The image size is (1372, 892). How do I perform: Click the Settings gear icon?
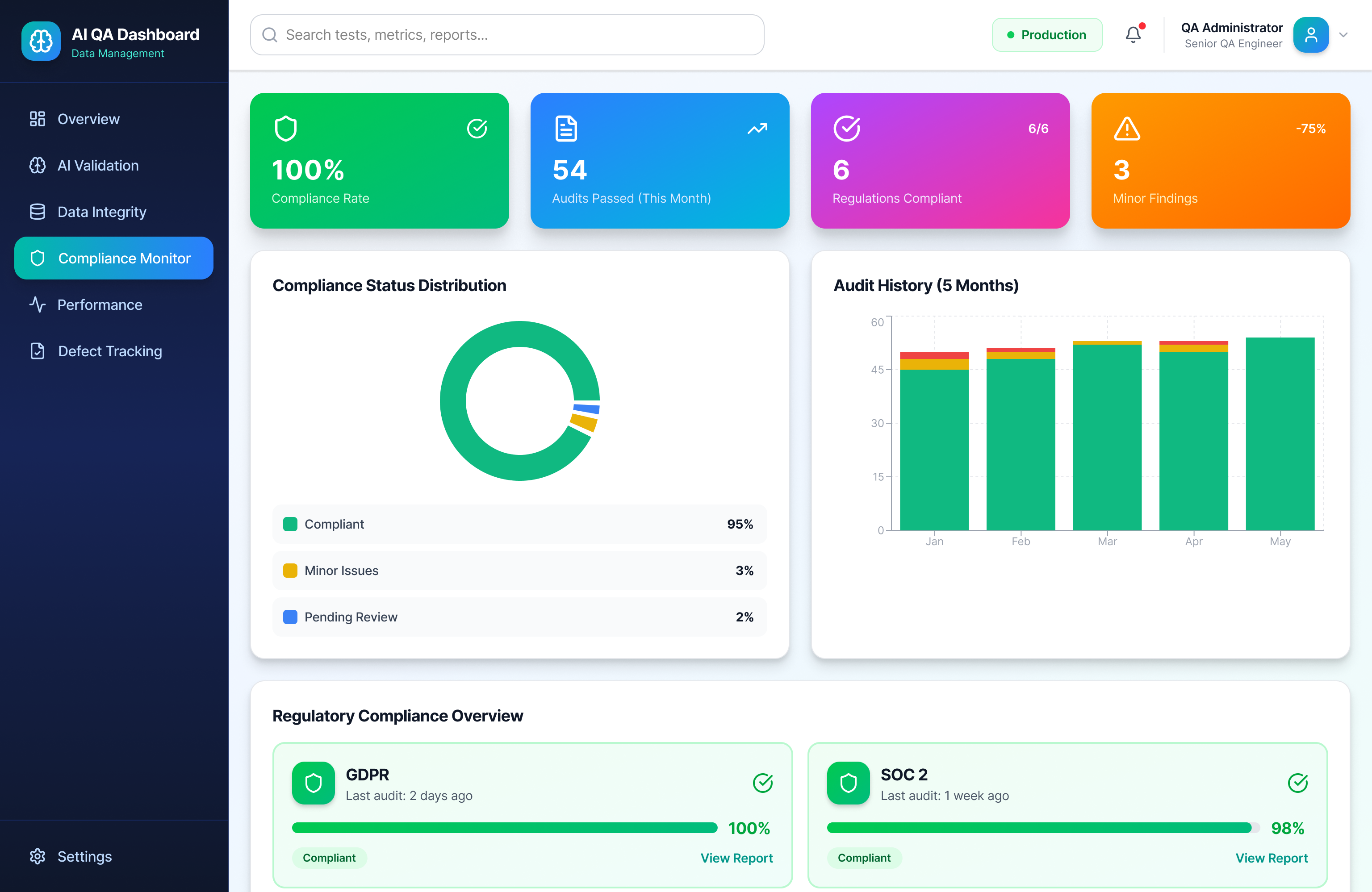coord(38,856)
